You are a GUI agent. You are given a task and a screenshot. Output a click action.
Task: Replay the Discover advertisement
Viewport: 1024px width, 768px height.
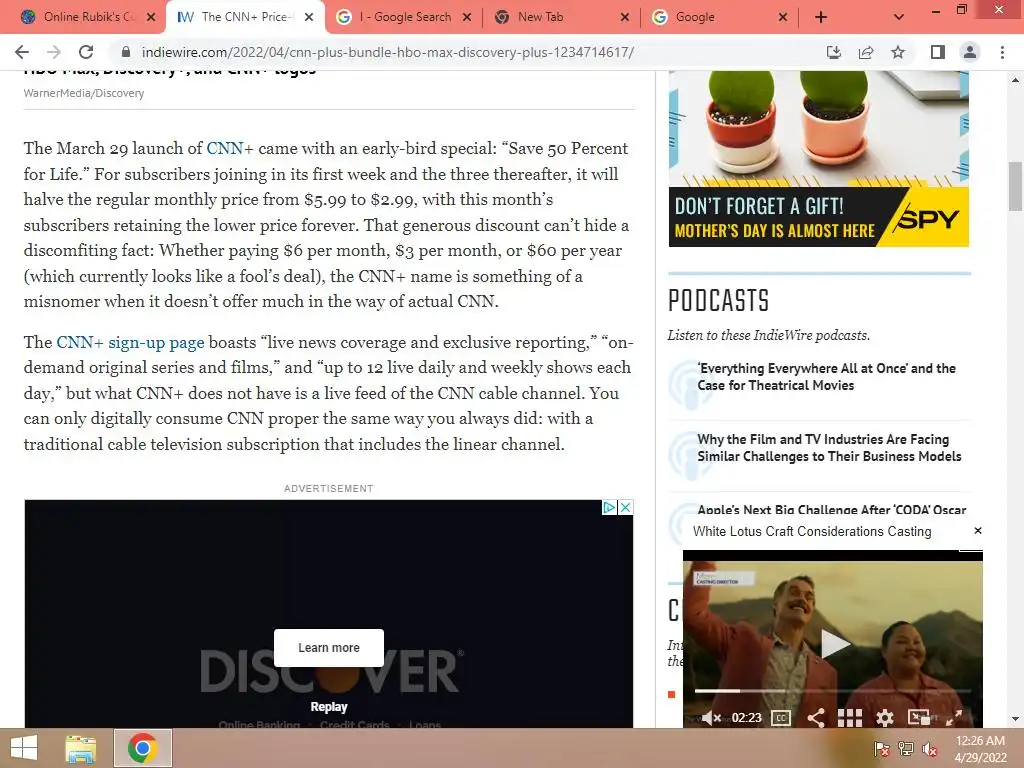328,707
